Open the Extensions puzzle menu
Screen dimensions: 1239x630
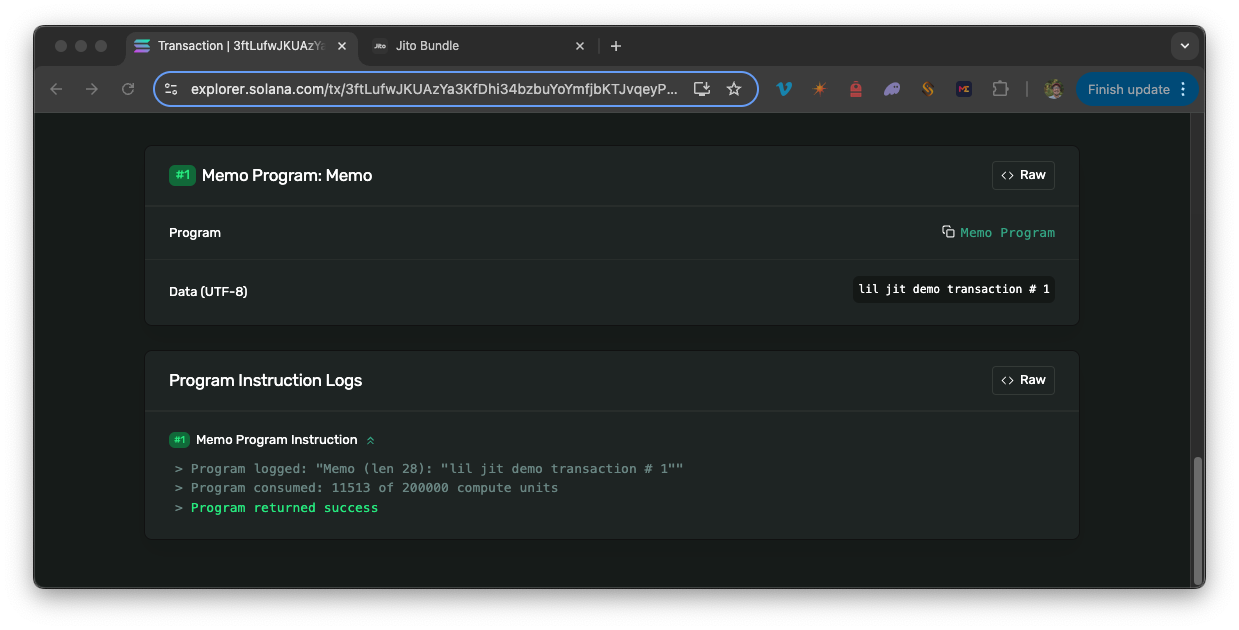1000,89
